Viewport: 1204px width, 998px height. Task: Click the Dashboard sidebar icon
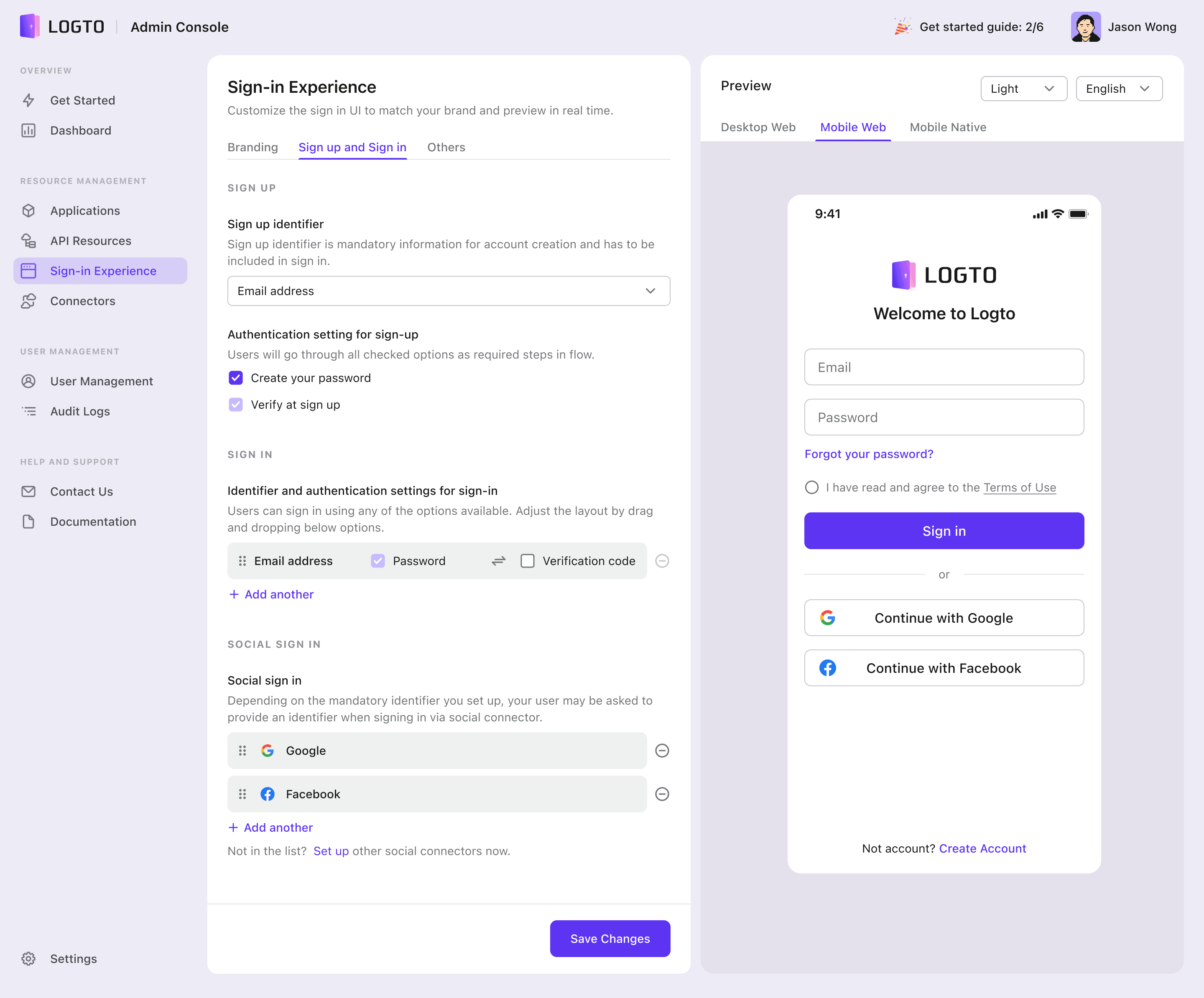[x=29, y=130]
